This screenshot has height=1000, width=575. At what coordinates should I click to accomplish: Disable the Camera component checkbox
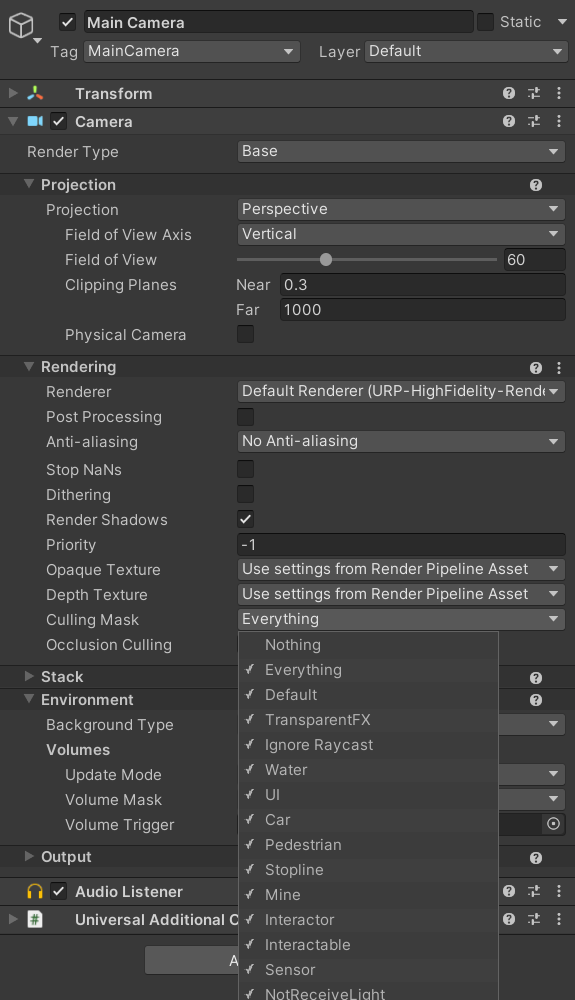pyautogui.click(x=59, y=121)
